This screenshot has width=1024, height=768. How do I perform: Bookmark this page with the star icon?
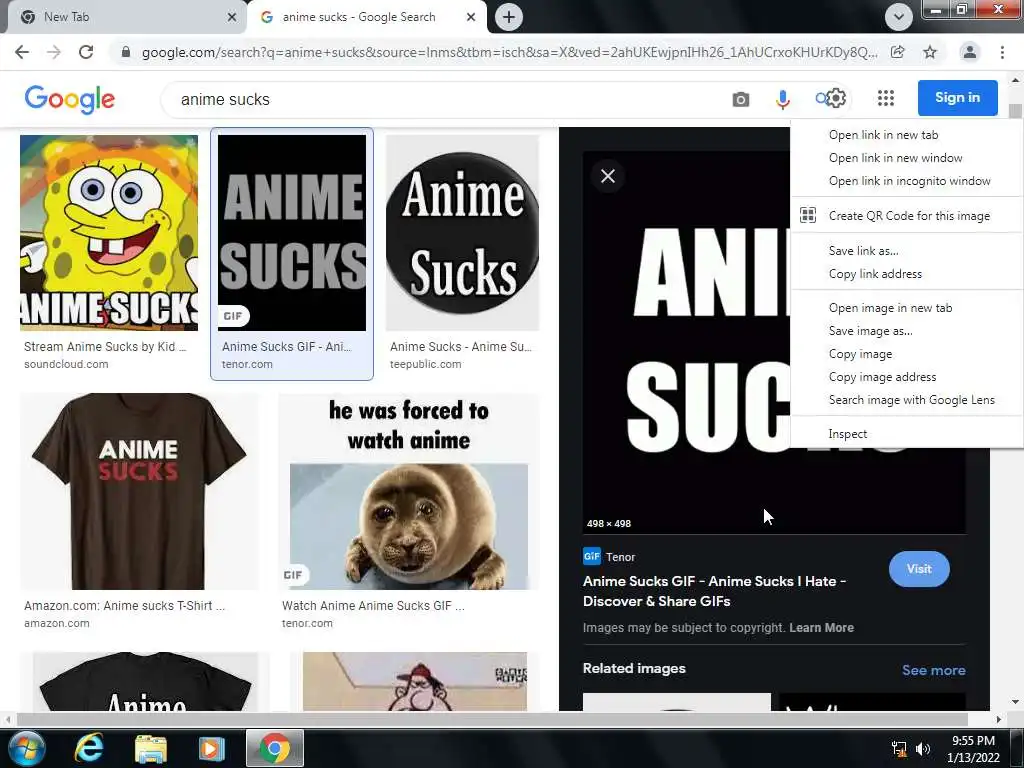click(930, 52)
